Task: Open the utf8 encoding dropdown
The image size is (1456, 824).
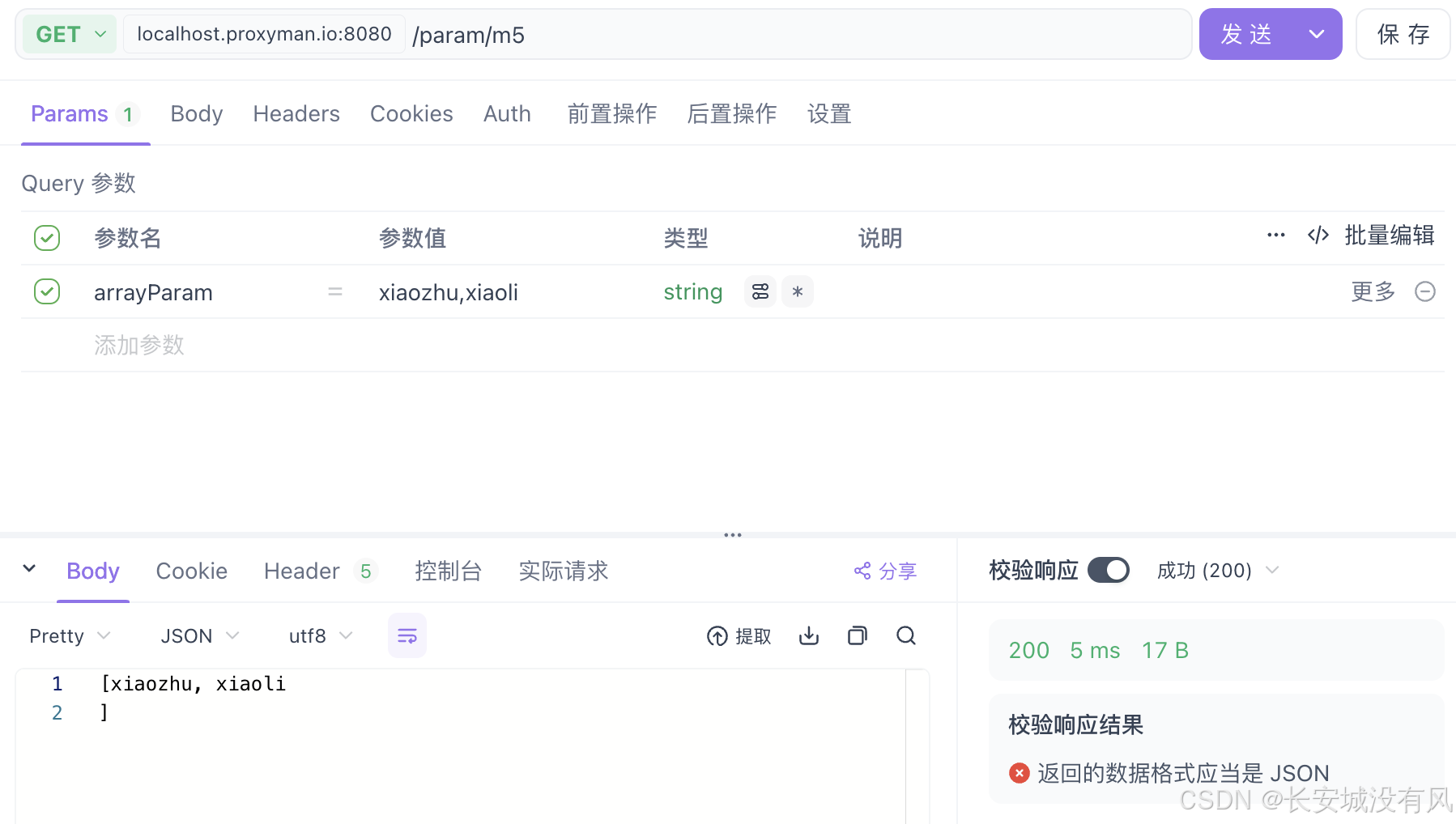Action: (x=321, y=636)
